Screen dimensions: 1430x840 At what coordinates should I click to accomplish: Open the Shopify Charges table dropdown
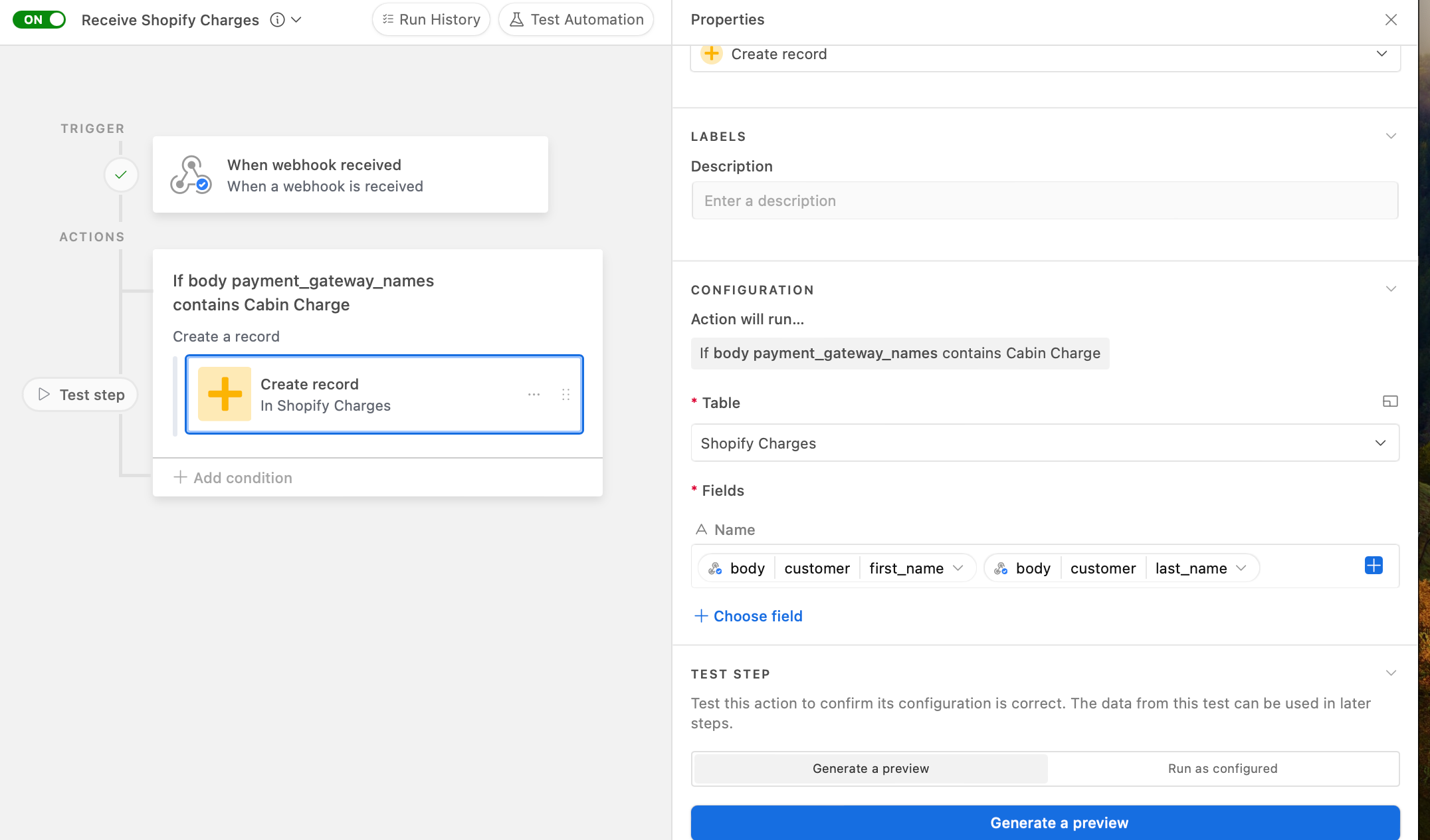click(x=1045, y=443)
